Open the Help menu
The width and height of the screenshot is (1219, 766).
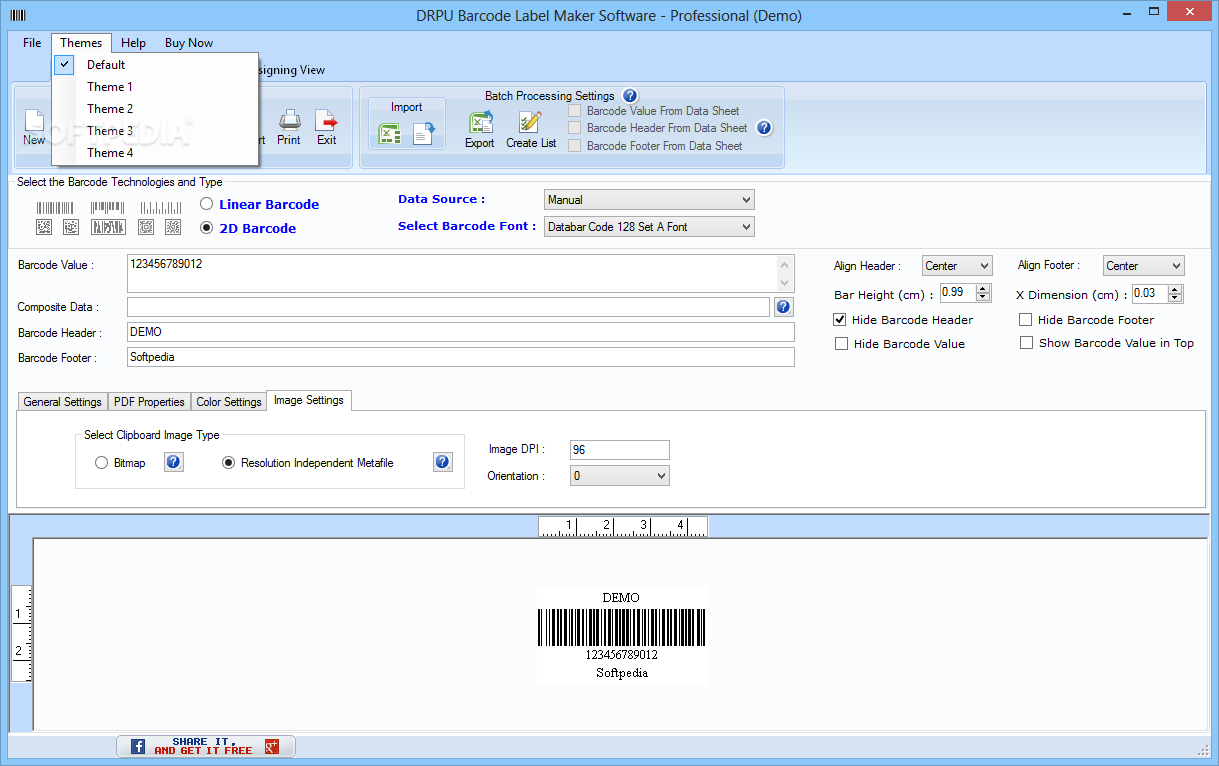point(133,43)
